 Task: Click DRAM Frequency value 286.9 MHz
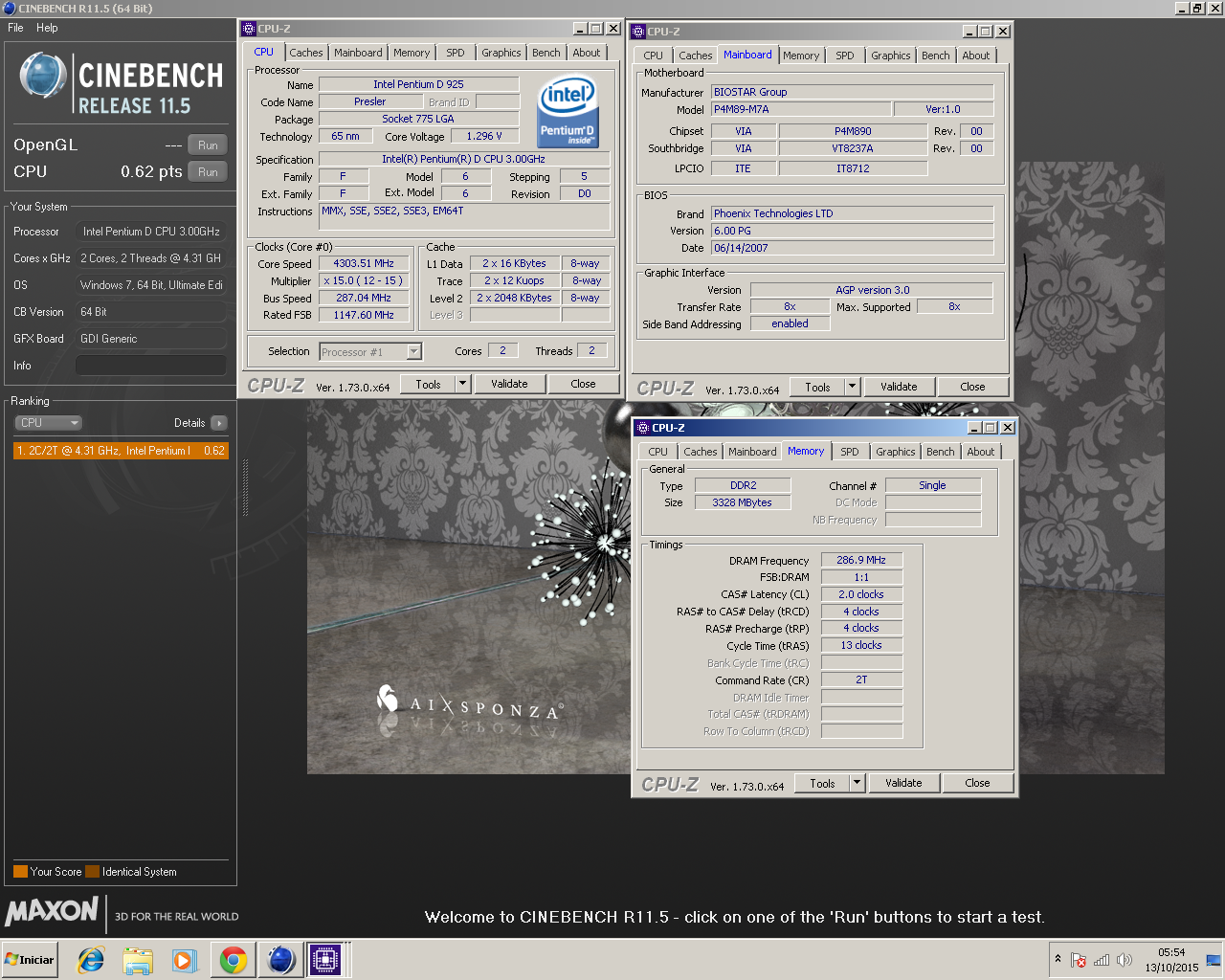(861, 561)
